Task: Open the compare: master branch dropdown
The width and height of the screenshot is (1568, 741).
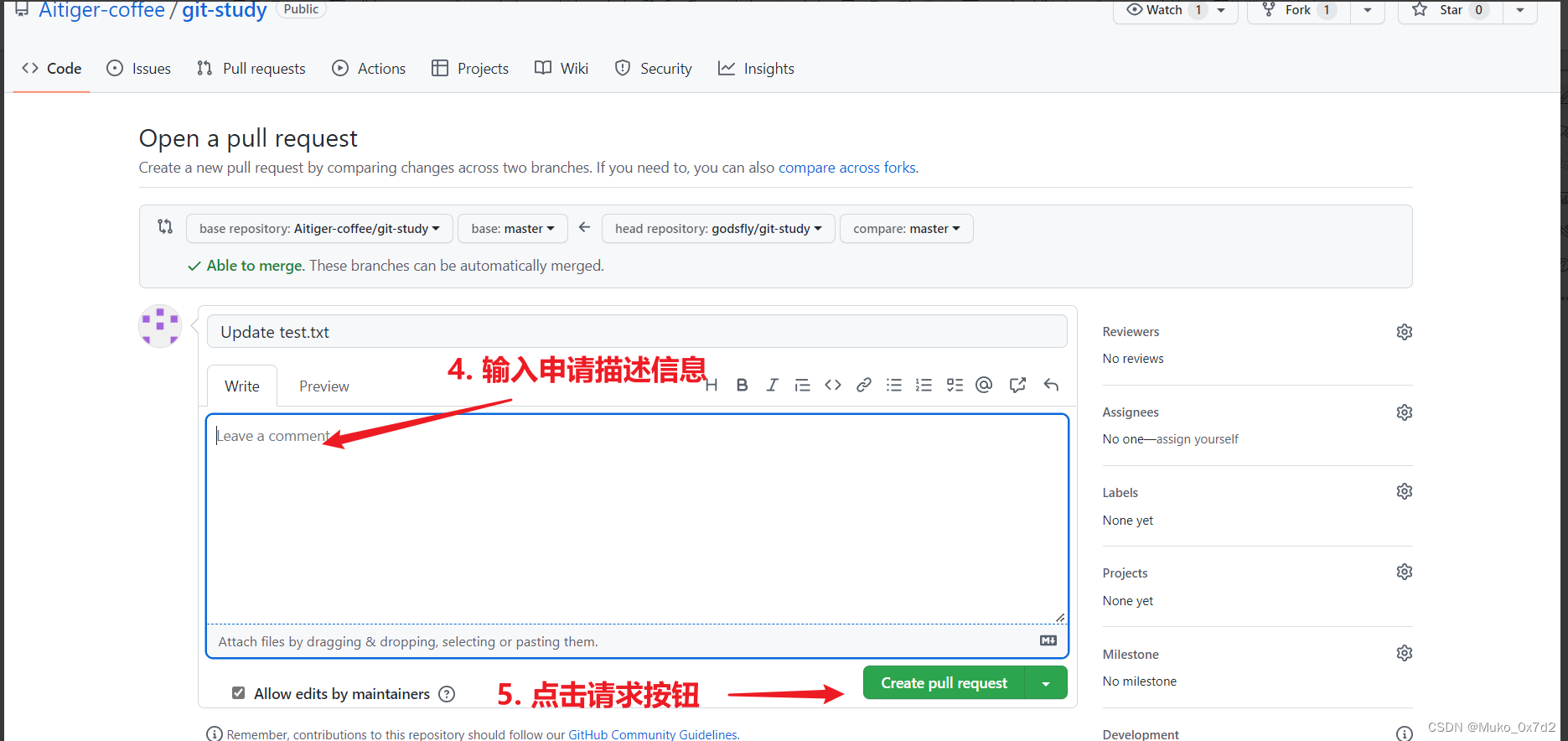Action: click(x=907, y=229)
